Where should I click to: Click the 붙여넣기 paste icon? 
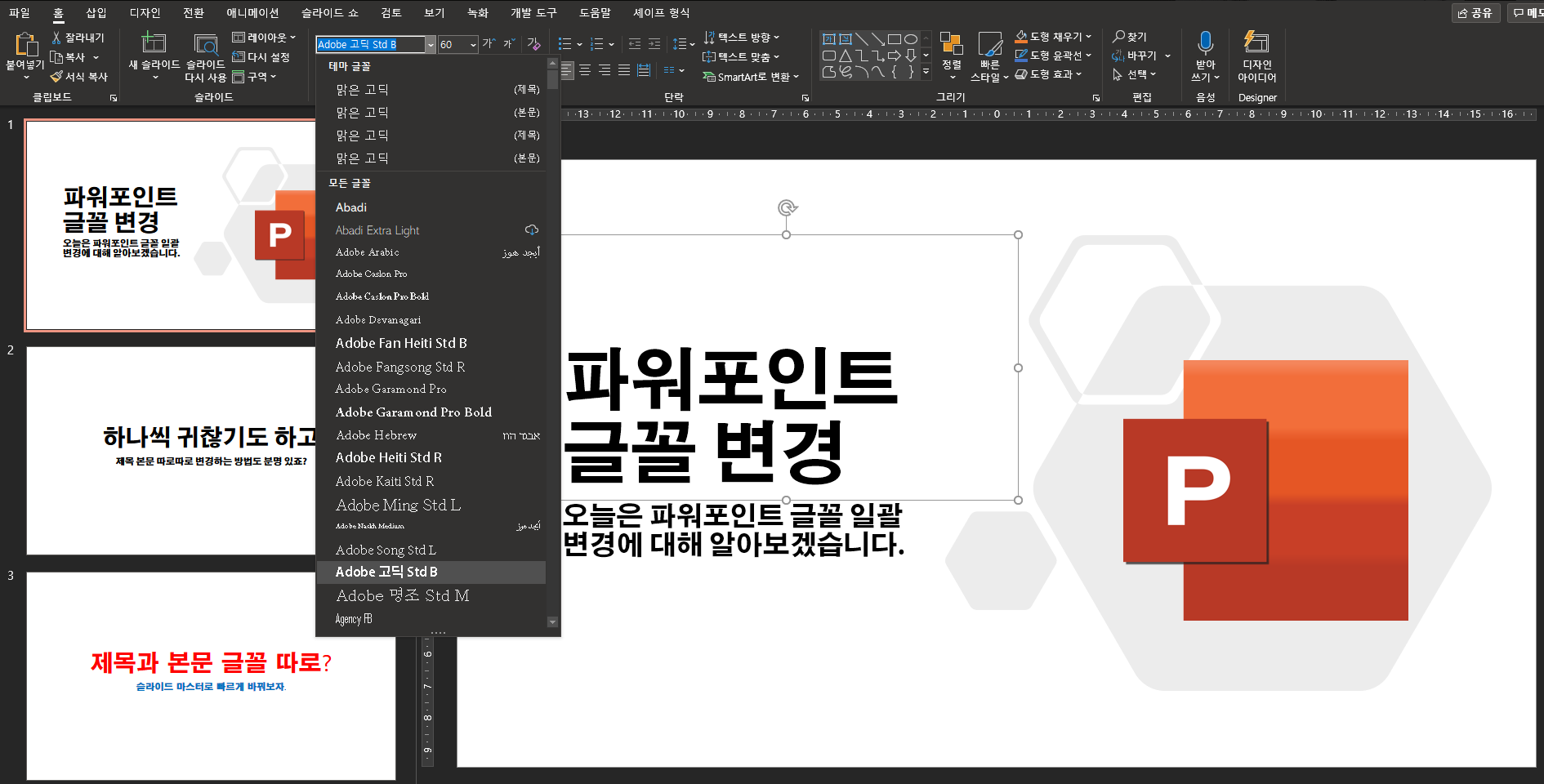26,45
